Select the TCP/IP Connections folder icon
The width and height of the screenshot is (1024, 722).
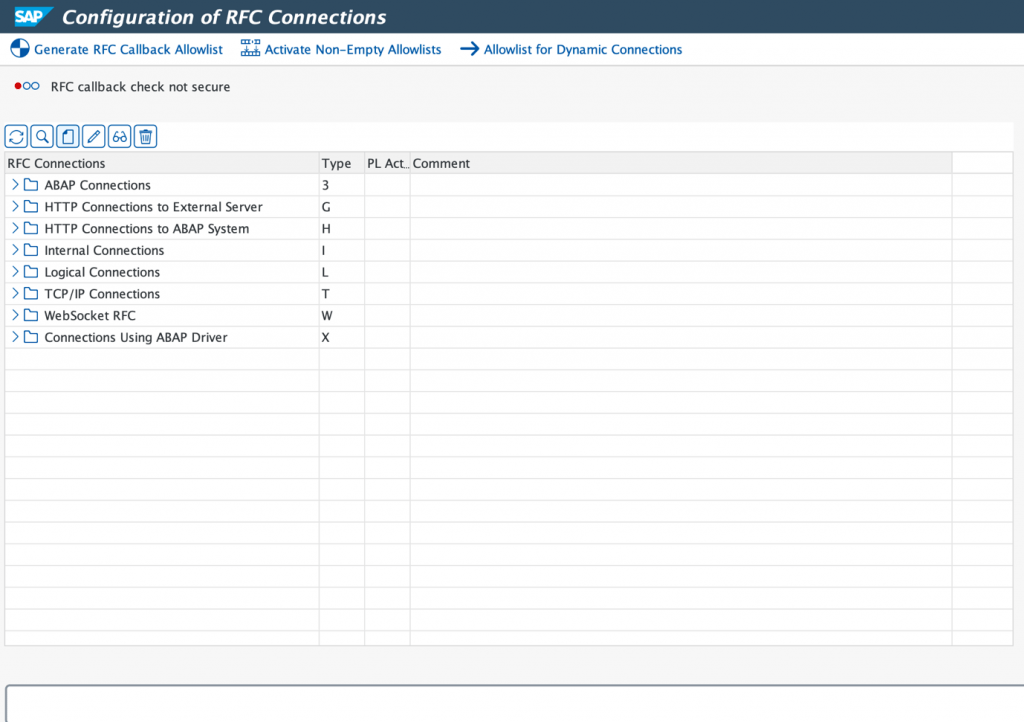(31, 294)
